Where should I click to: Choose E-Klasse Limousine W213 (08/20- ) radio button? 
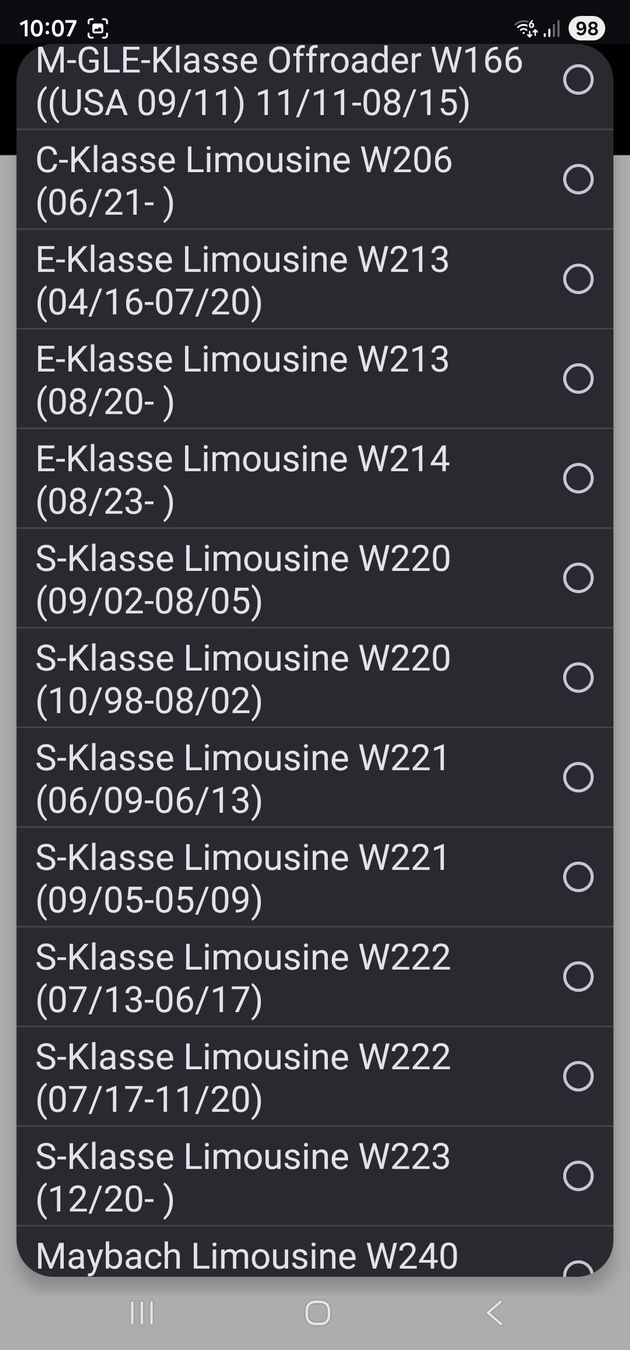click(578, 378)
